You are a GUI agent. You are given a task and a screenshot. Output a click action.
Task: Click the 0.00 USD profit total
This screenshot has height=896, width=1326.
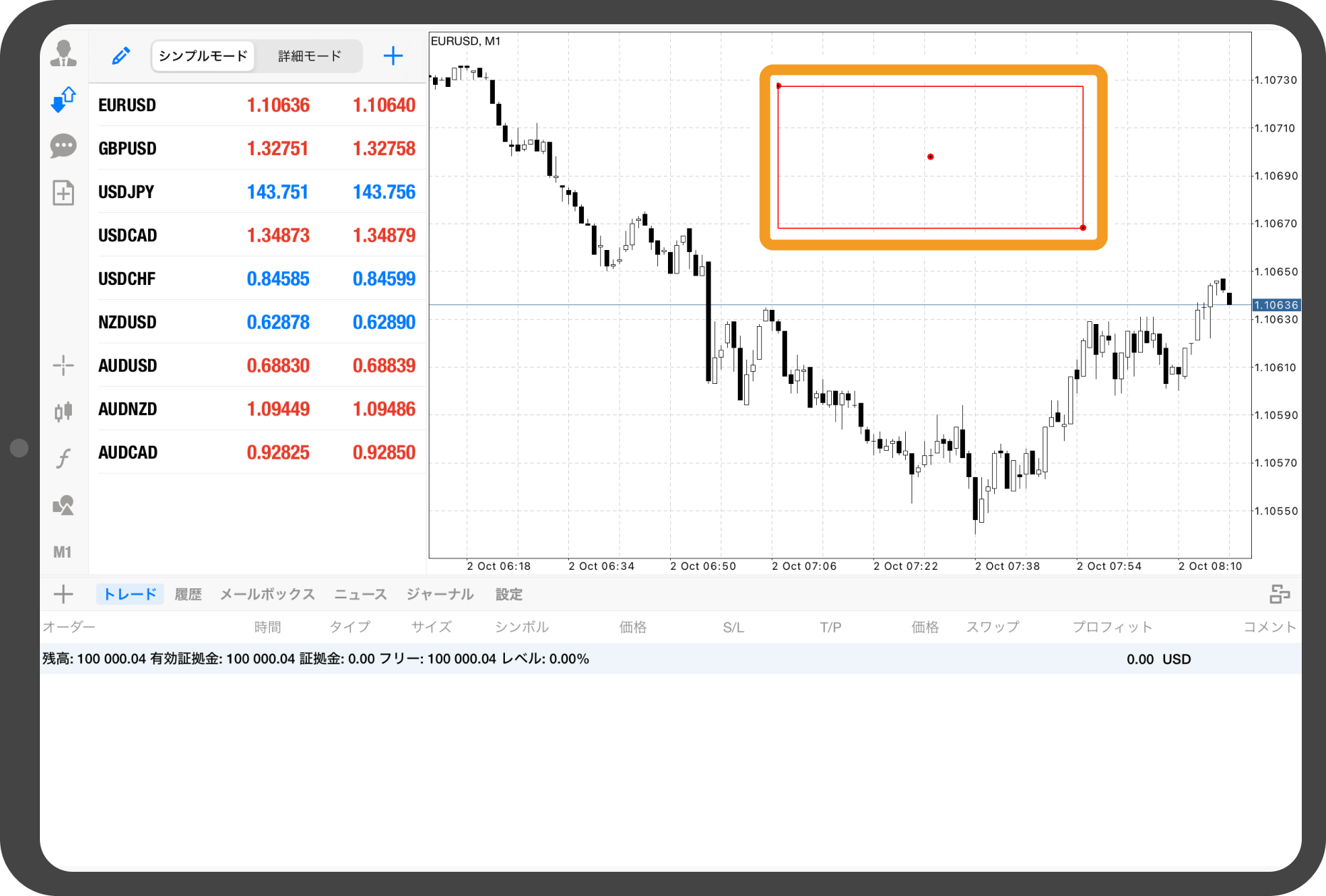click(x=1159, y=659)
